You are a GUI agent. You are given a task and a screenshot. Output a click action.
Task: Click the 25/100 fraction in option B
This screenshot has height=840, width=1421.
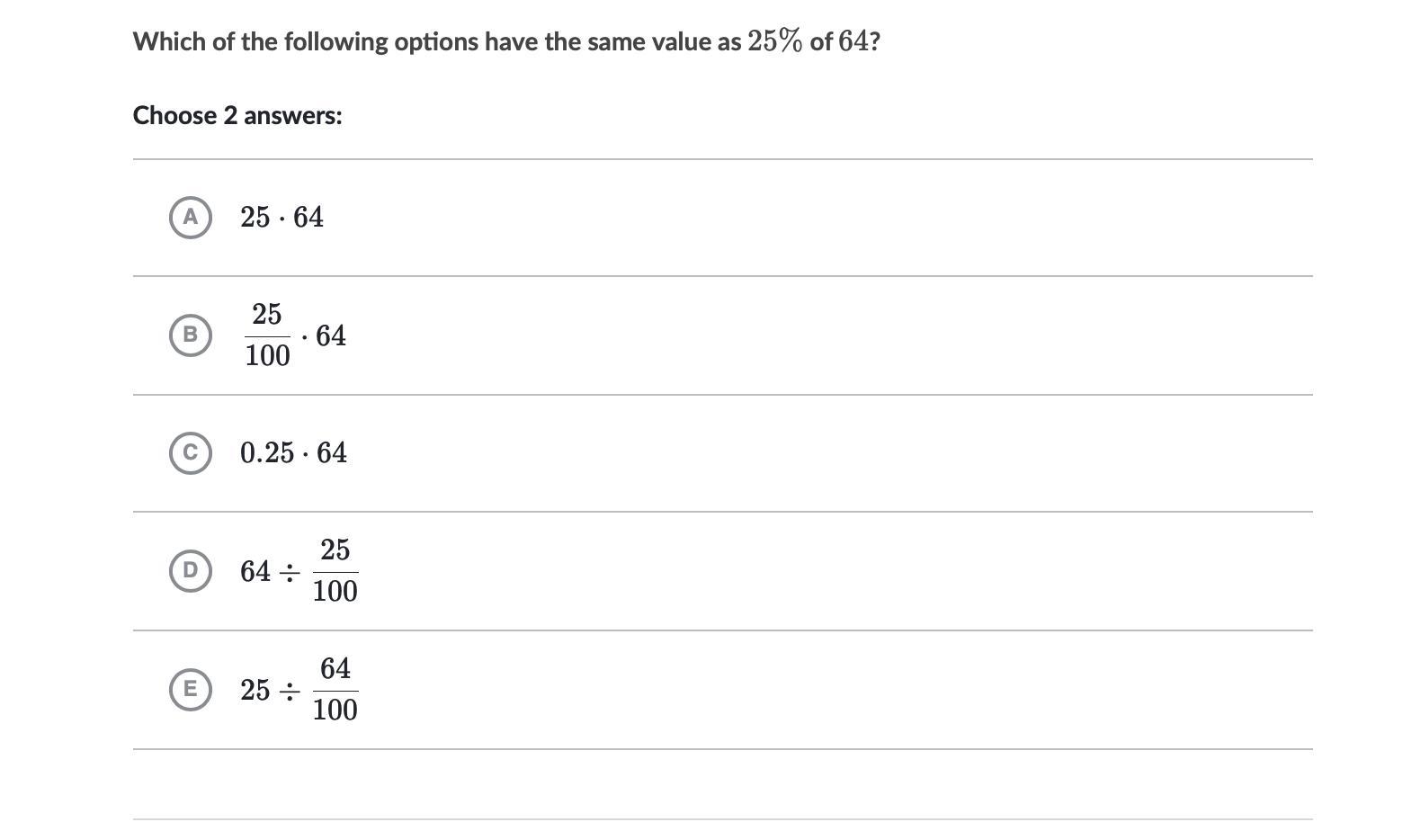pos(267,335)
